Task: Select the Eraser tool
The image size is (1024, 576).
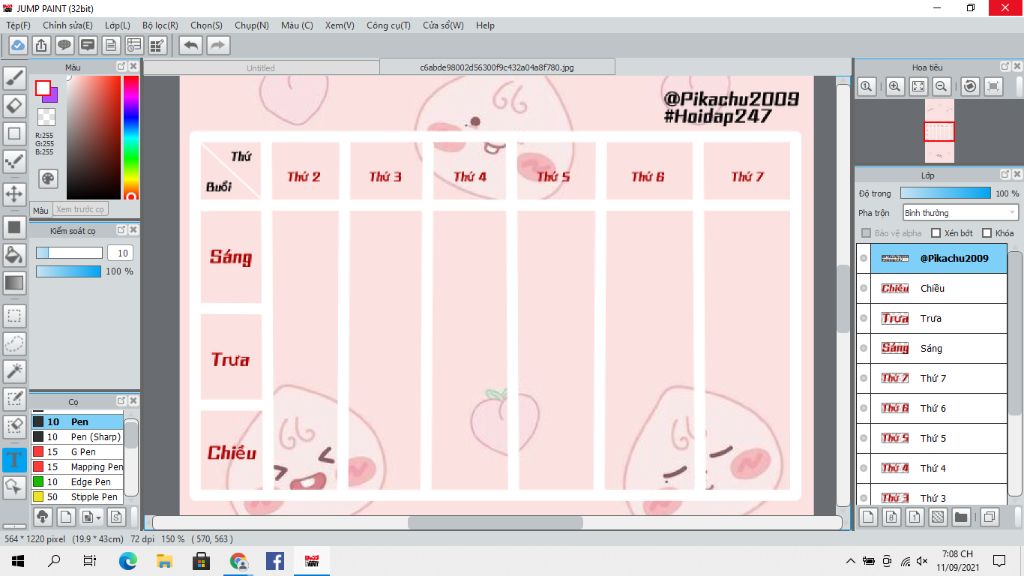Action: point(14,105)
